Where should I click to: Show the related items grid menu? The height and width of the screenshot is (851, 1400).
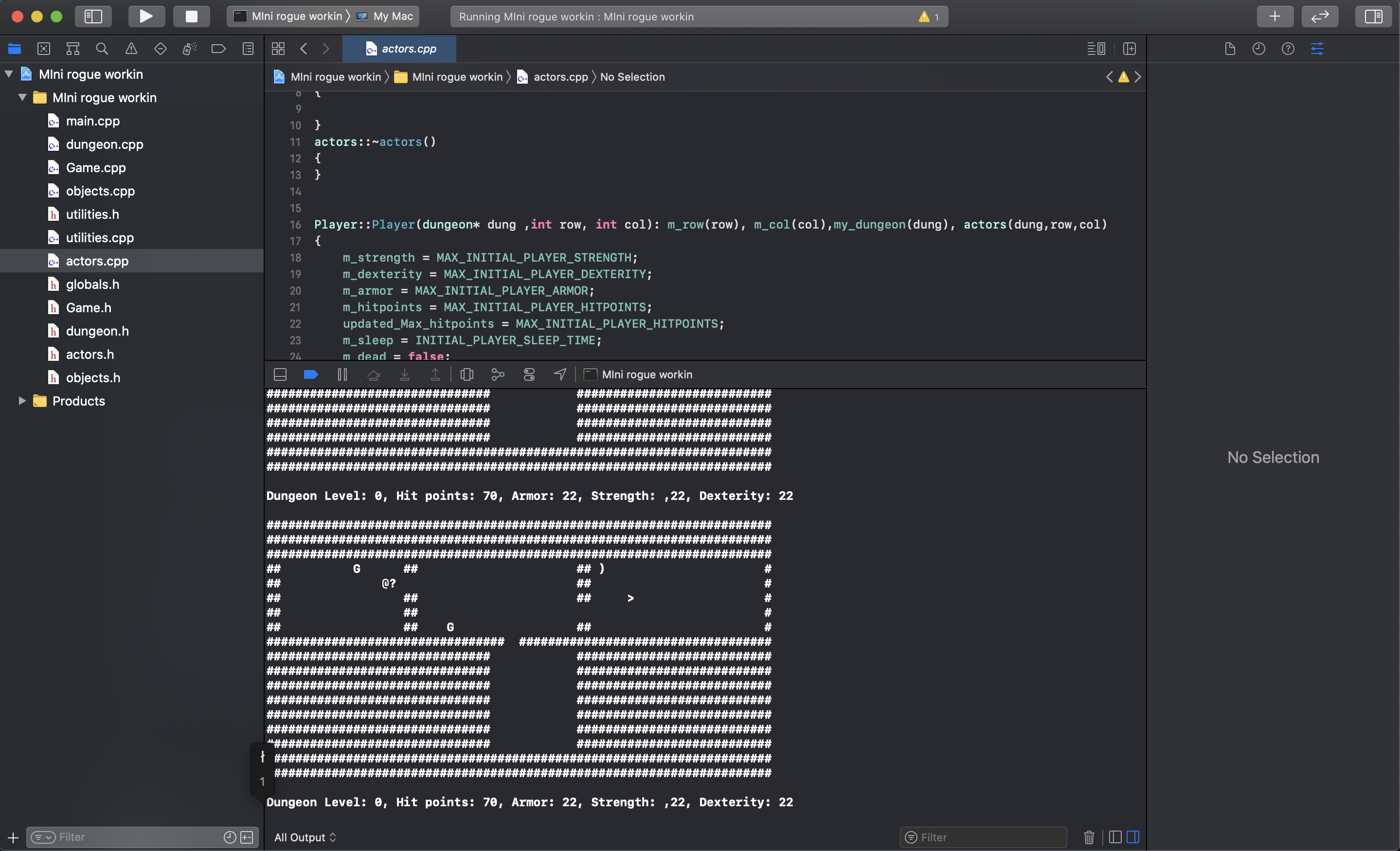pyautogui.click(x=278, y=49)
